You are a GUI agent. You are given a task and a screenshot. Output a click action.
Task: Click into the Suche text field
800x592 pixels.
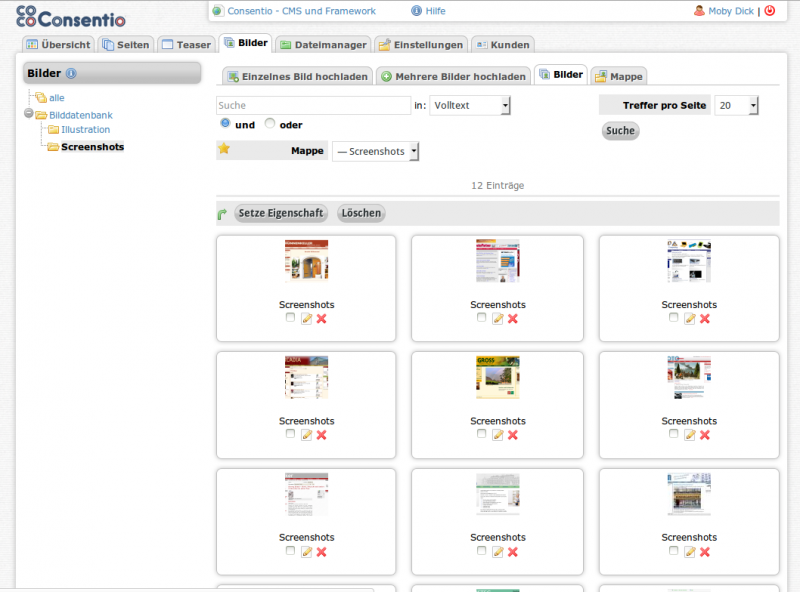tap(313, 105)
